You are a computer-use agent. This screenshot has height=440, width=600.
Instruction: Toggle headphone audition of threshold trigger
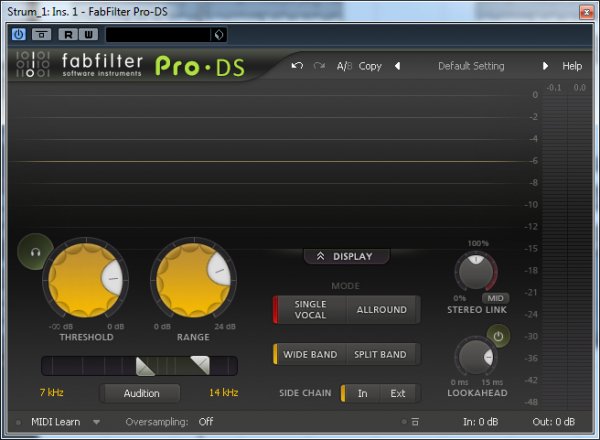[x=35, y=252]
